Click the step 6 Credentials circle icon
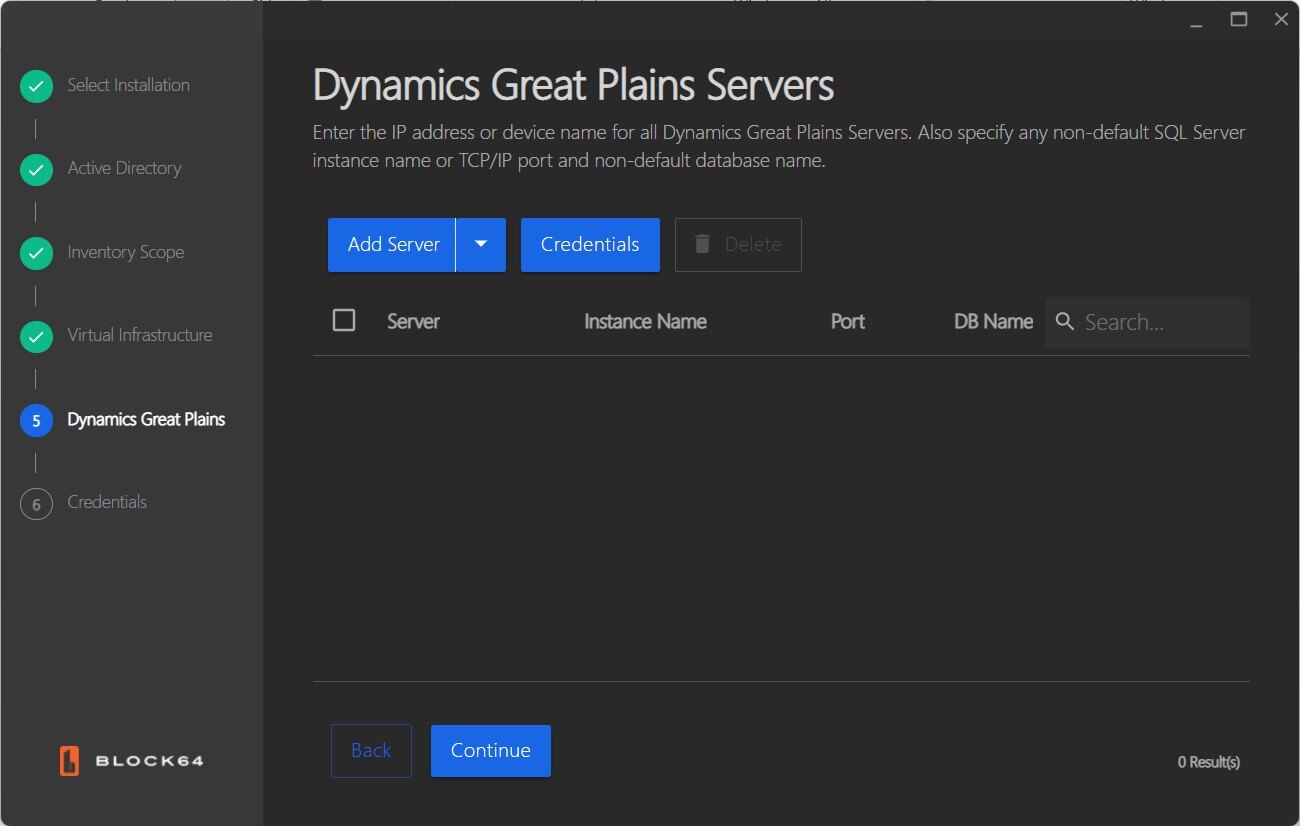The height and width of the screenshot is (826, 1300). pos(36,504)
